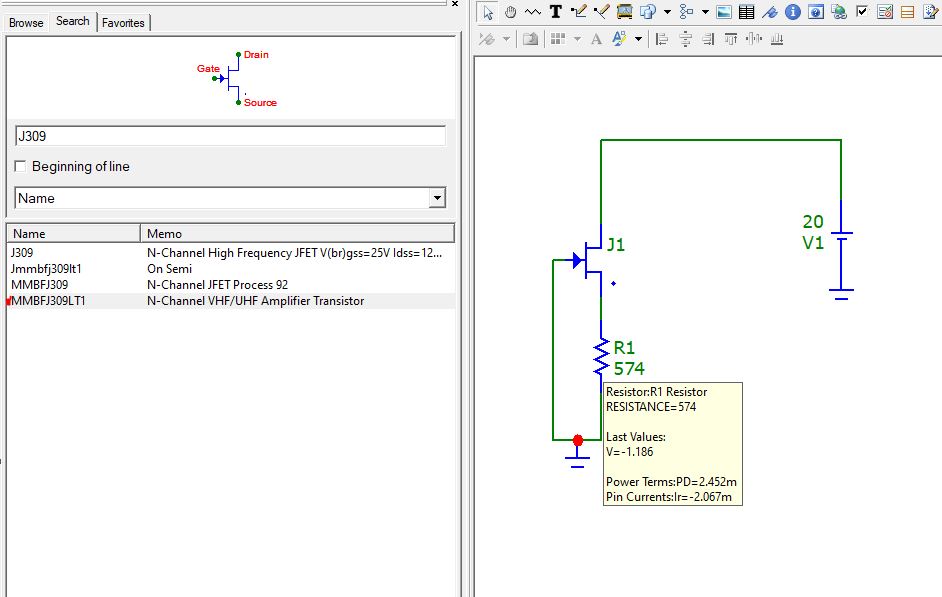942x597 pixels.
Task: Switch to the Favorites tab
Action: [123, 22]
